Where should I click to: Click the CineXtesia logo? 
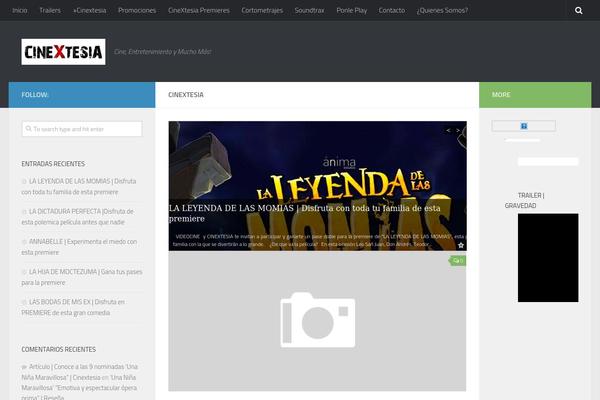64,52
